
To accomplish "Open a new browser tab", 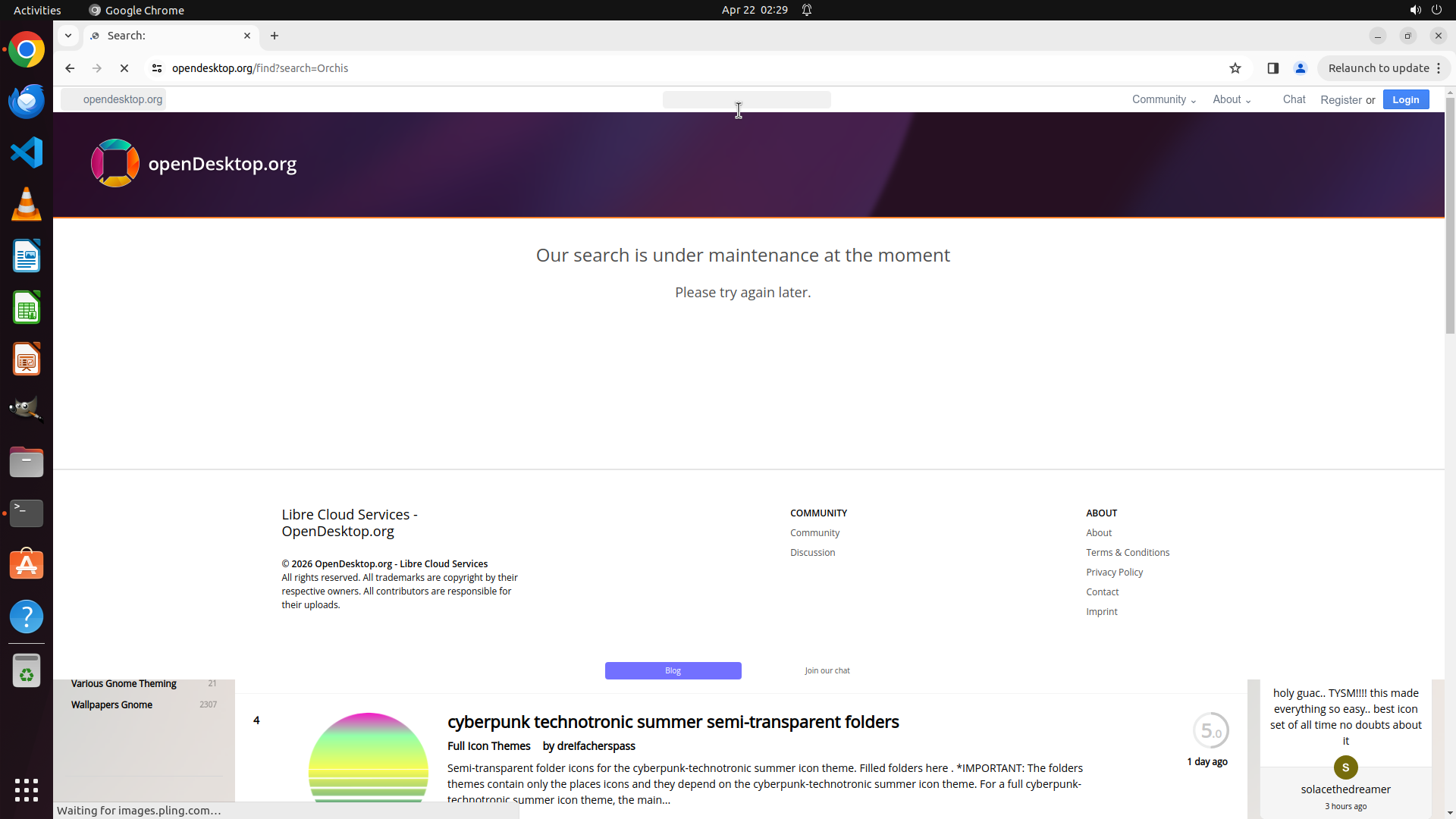I will pos(275,36).
